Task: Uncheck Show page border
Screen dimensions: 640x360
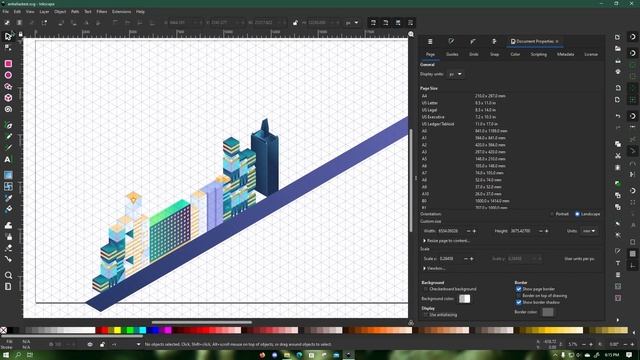Action: (518, 289)
